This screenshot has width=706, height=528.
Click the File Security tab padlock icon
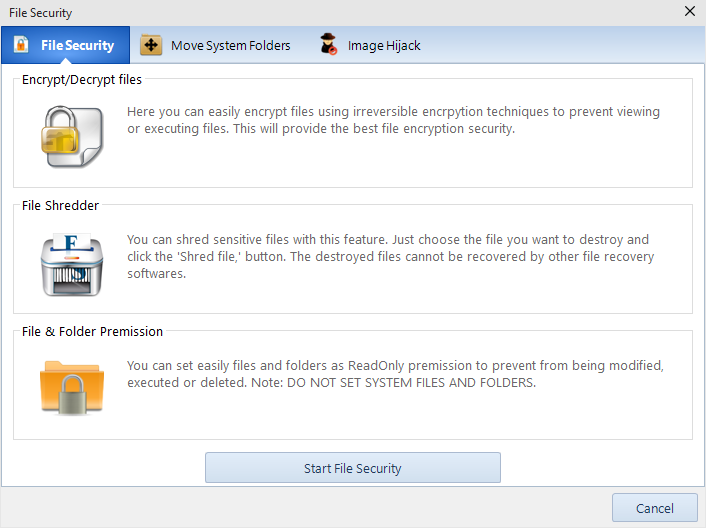point(21,45)
